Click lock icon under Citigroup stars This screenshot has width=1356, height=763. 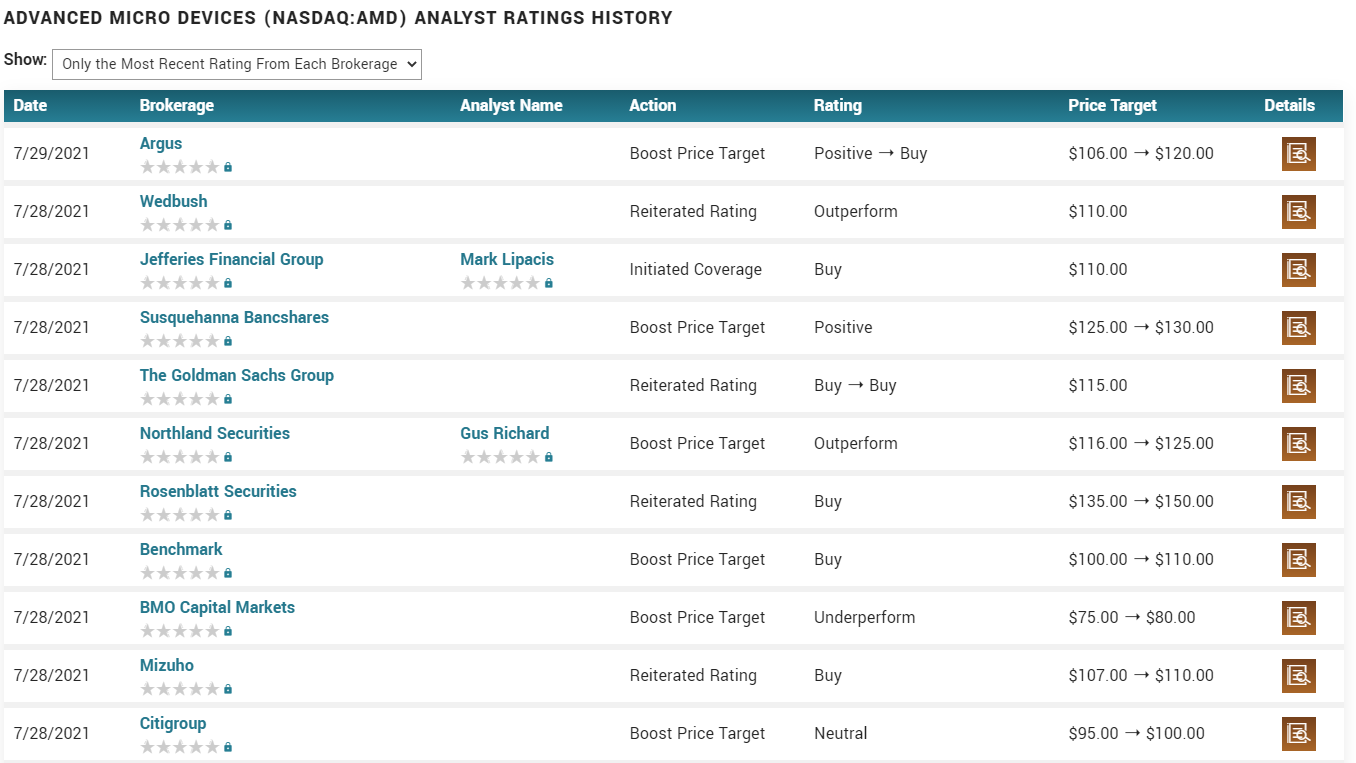(228, 747)
